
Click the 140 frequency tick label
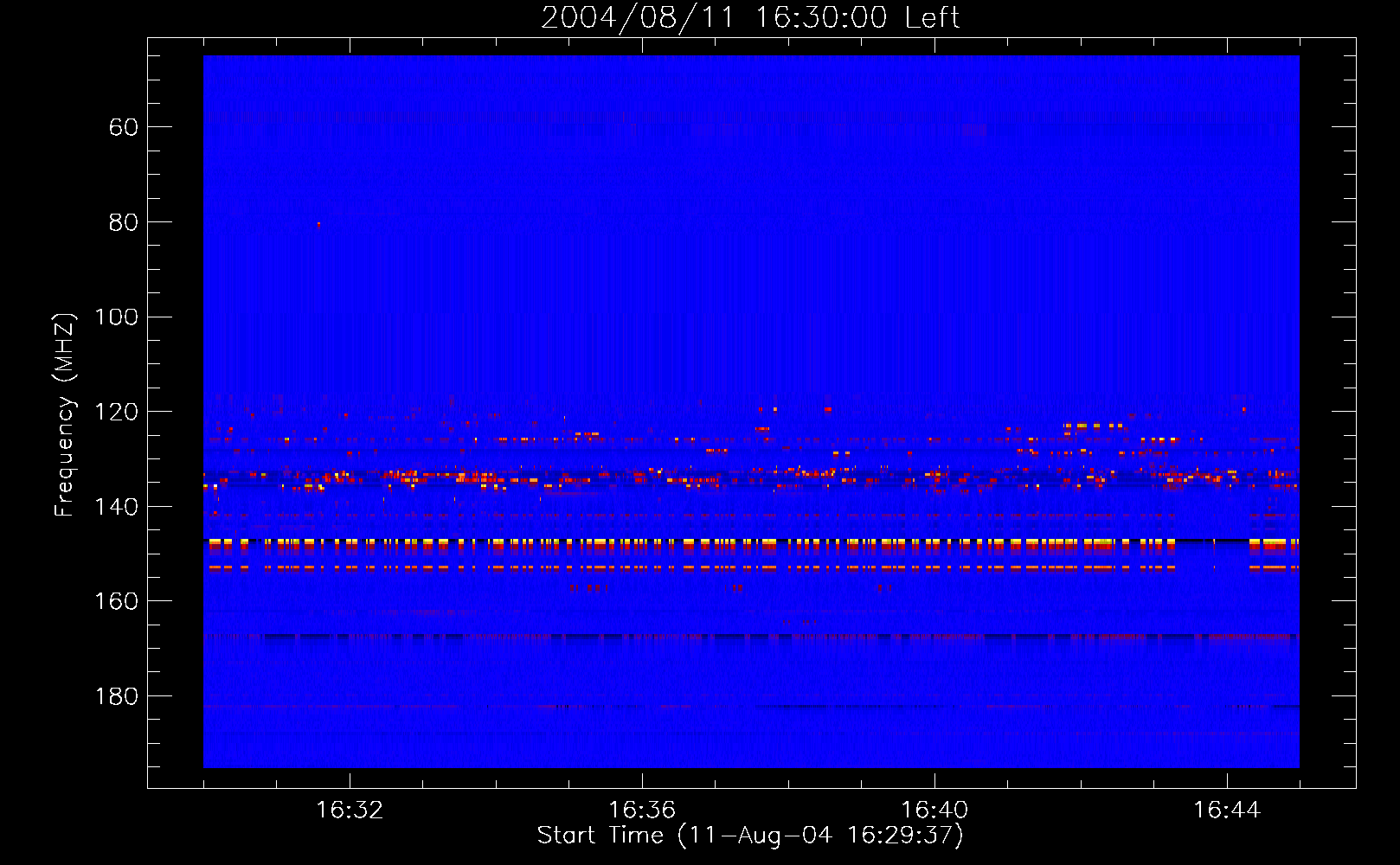(x=116, y=507)
